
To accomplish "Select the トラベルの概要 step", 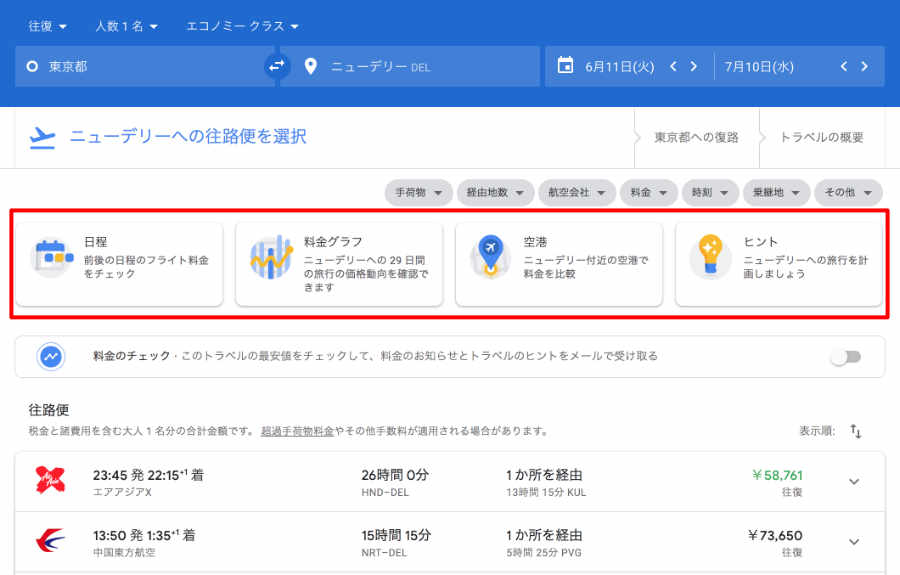I will pos(821,138).
